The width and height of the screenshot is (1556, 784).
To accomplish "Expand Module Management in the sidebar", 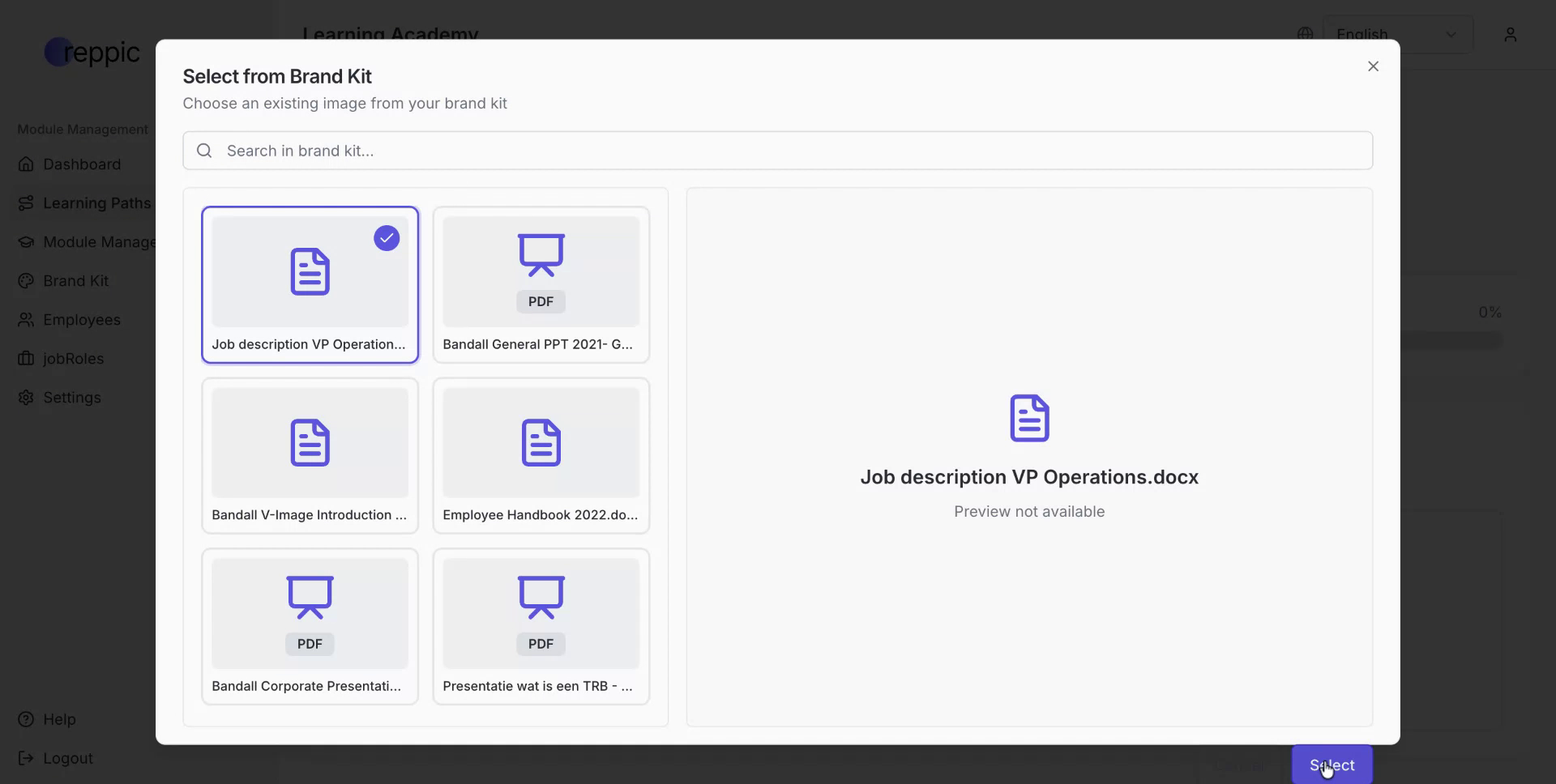I will 82,129.
